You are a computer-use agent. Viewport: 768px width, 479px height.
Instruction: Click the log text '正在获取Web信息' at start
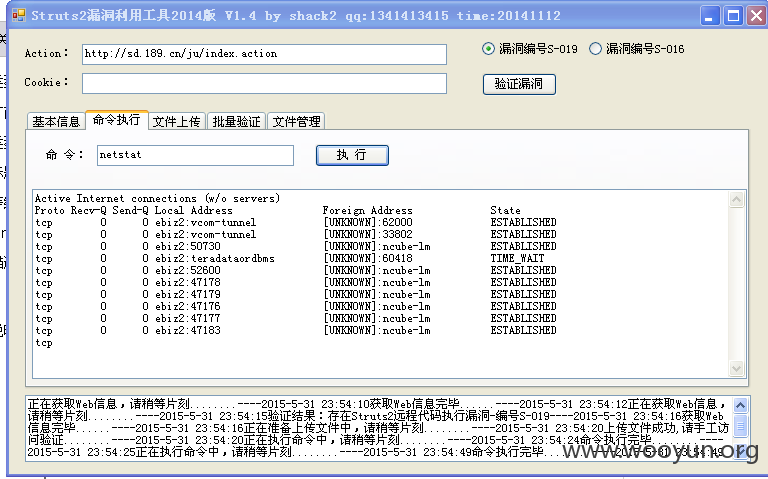point(72,404)
